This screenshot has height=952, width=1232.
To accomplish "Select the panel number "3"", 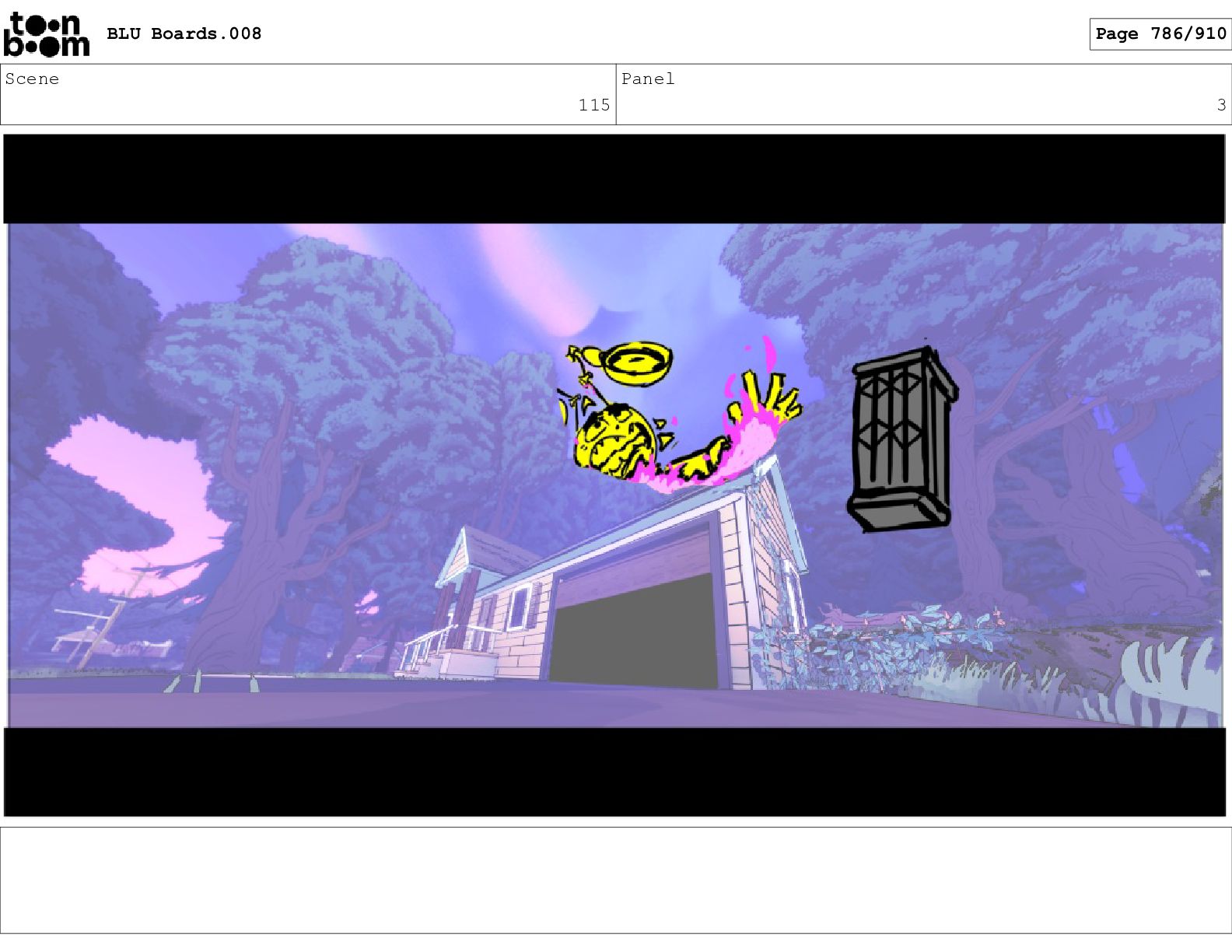I will pos(1221,105).
